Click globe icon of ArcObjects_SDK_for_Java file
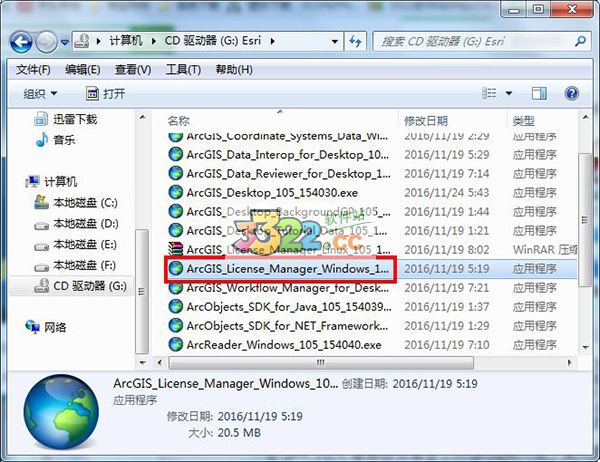Screen dimensions: 600x462 [x=176, y=306]
